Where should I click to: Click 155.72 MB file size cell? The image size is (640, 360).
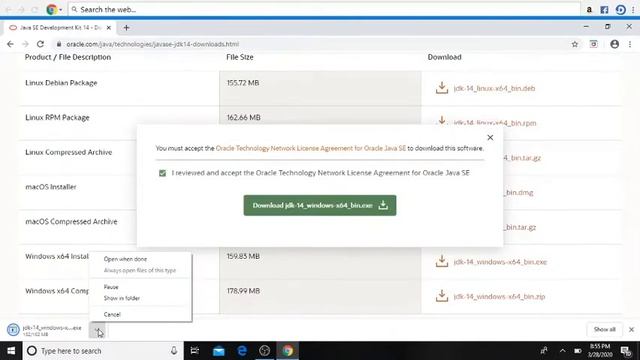click(243, 83)
